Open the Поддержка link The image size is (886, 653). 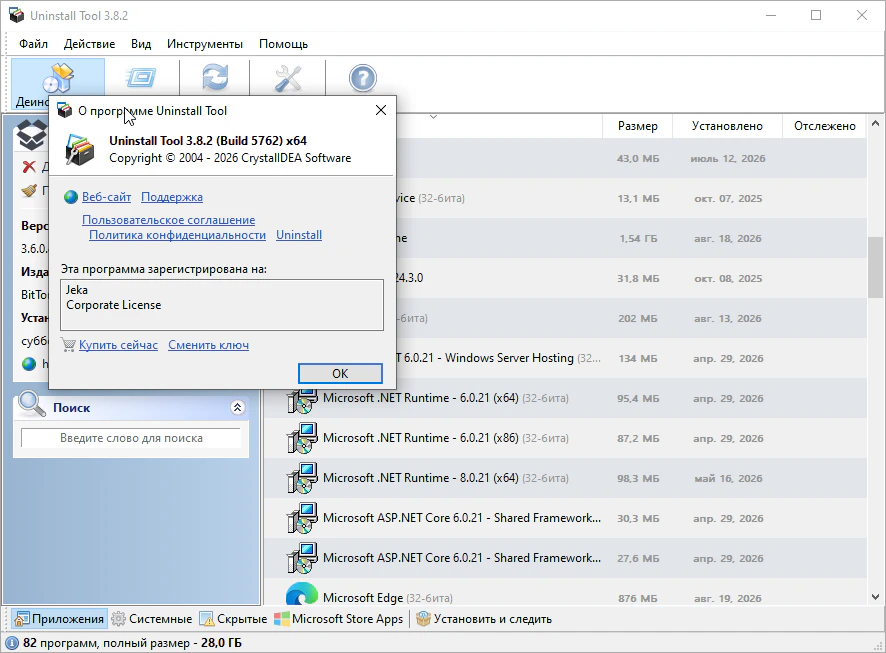(172, 197)
